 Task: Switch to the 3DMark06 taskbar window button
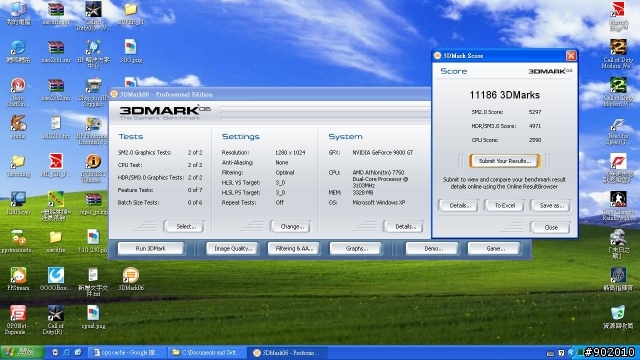coord(288,353)
